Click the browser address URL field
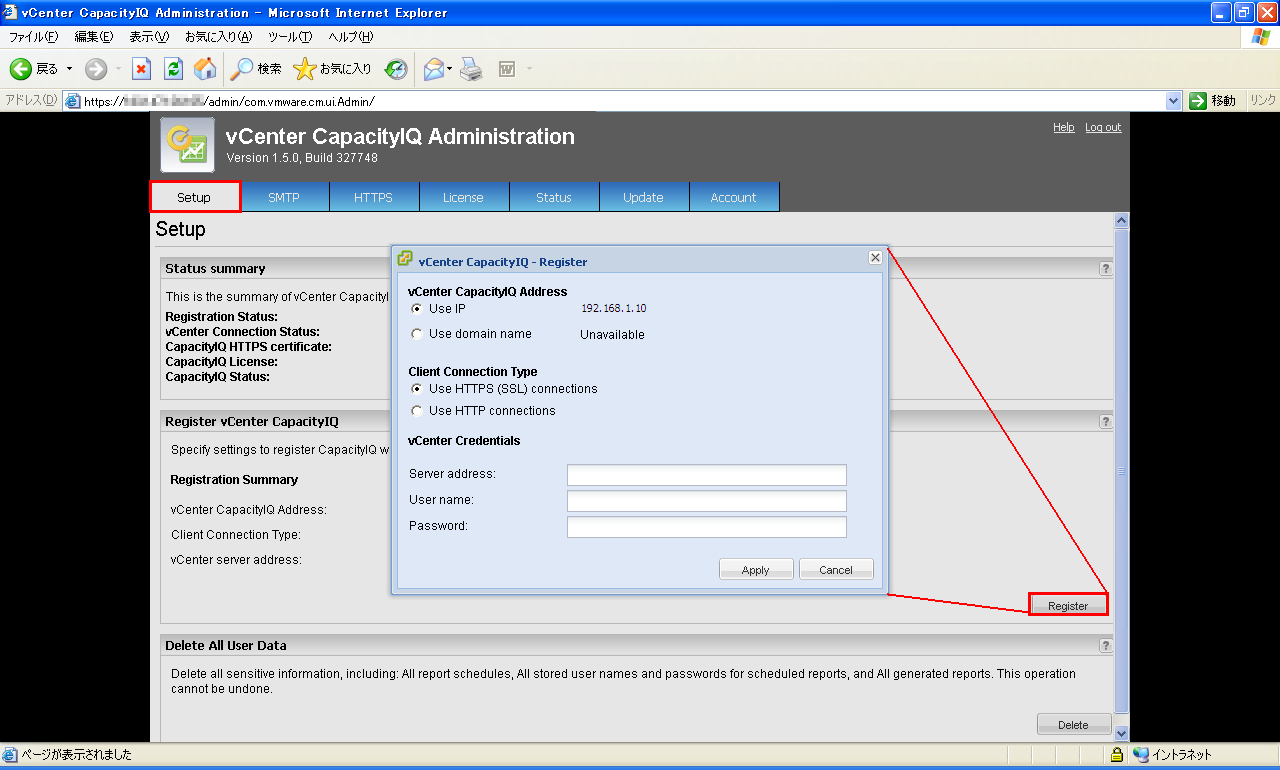This screenshot has width=1280, height=770. (x=623, y=101)
